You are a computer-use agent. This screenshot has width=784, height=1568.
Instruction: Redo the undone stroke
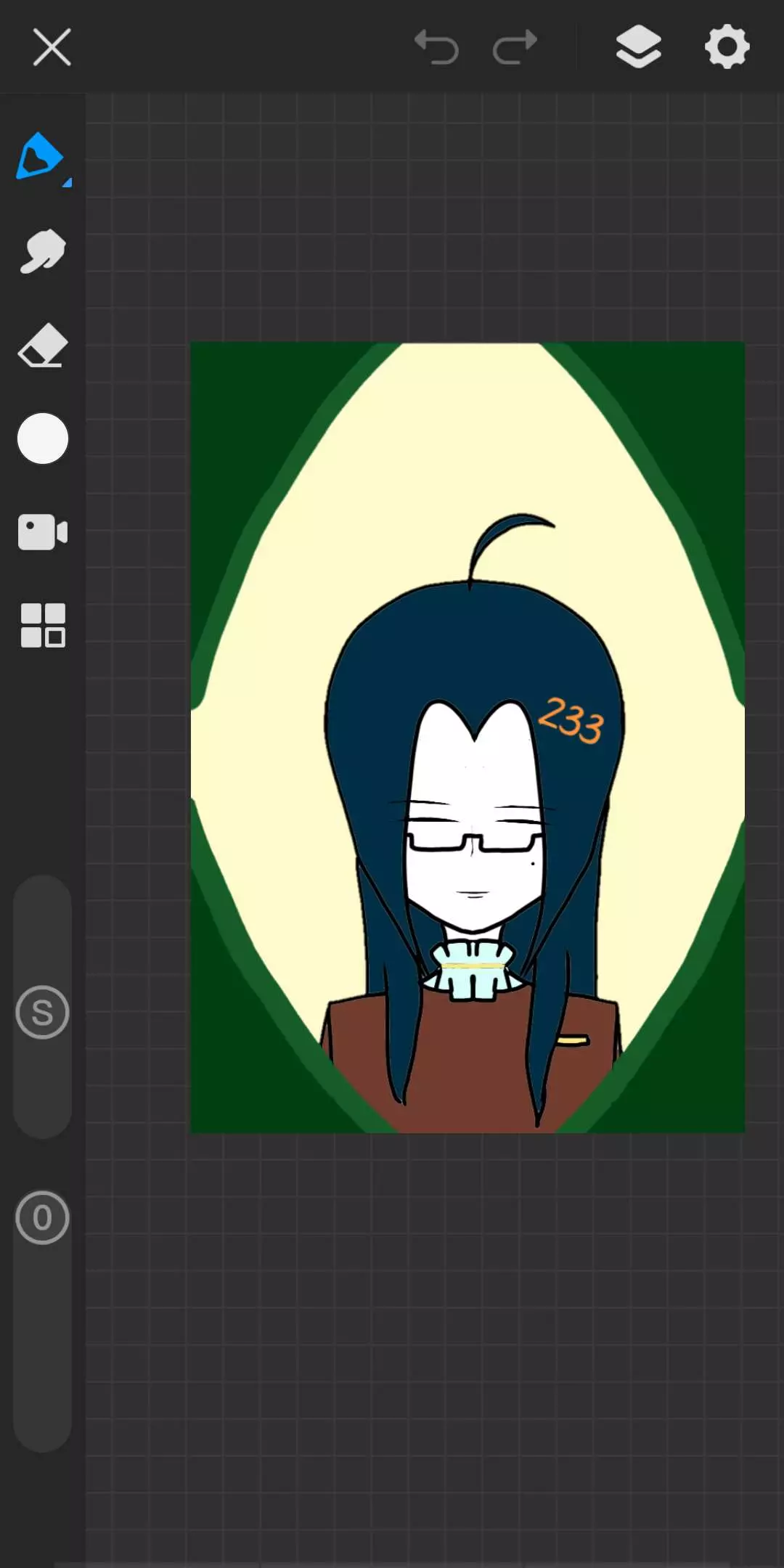tap(515, 48)
